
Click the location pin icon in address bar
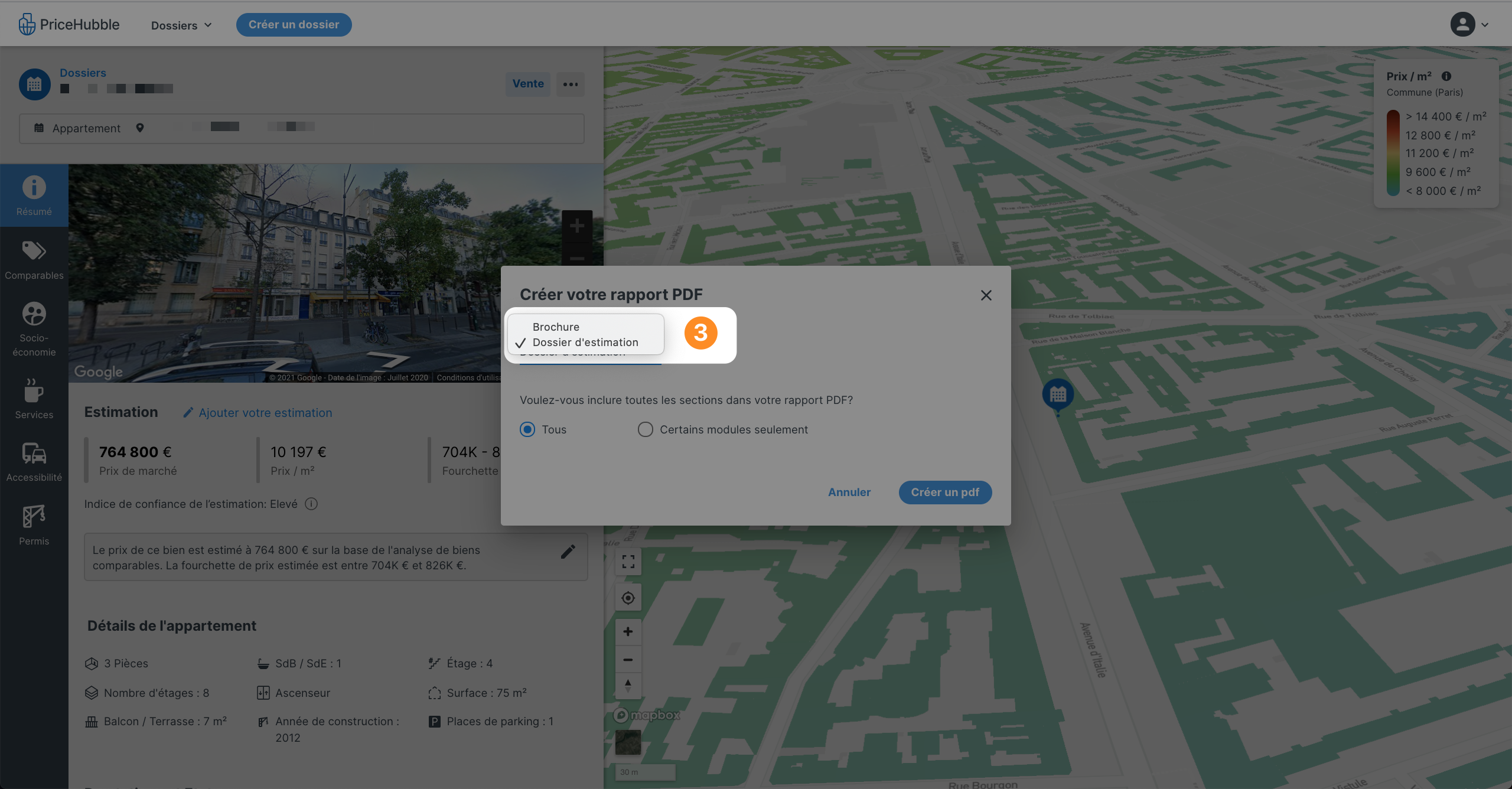(140, 128)
